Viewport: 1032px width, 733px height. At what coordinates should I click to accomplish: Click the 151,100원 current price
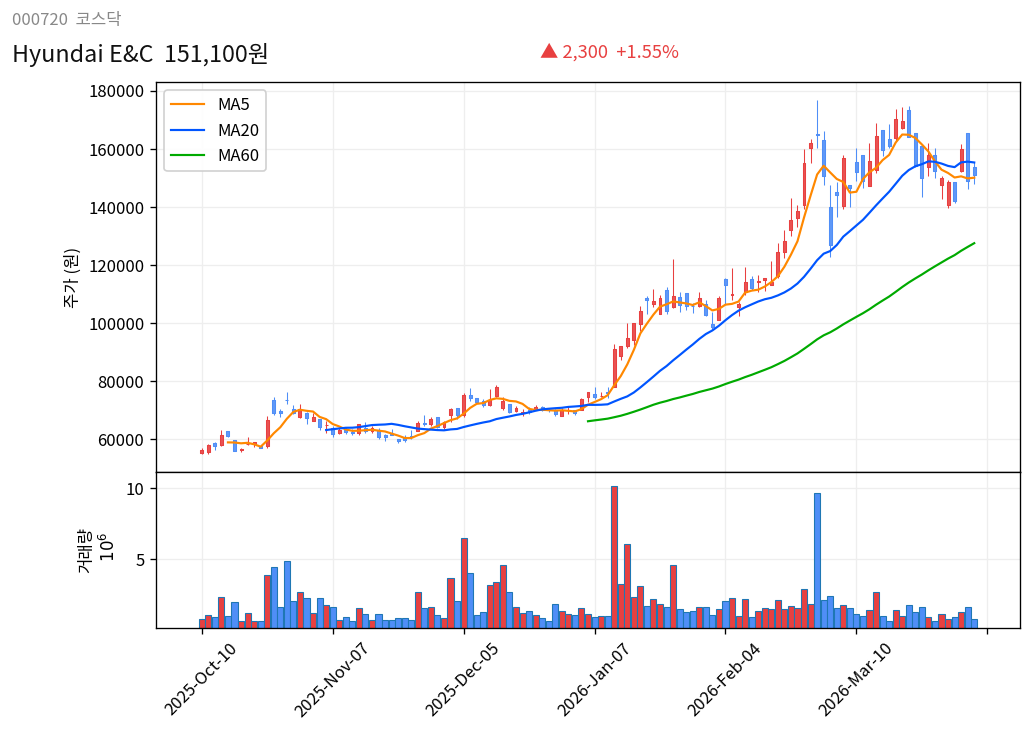[216, 54]
